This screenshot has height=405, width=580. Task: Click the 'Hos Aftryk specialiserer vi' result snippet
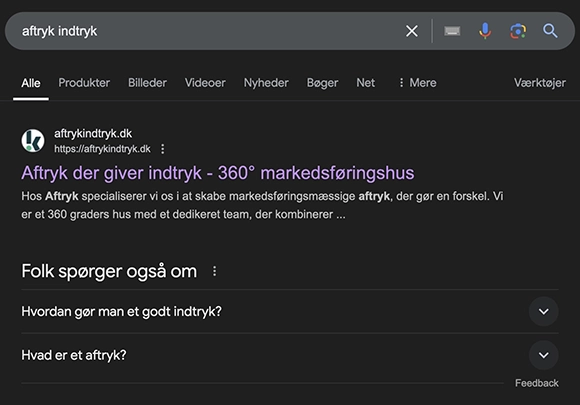[x=262, y=205]
